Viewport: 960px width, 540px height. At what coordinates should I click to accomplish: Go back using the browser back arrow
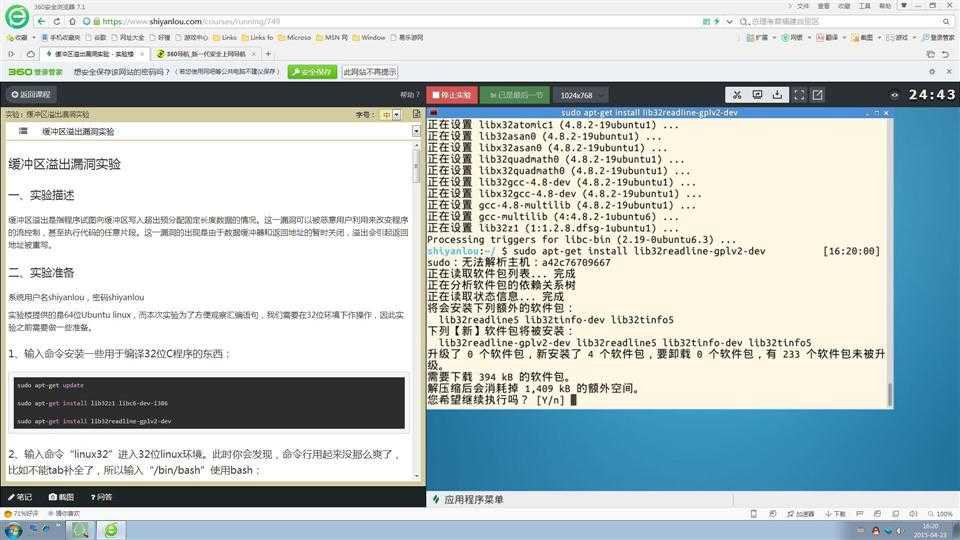pos(41,21)
